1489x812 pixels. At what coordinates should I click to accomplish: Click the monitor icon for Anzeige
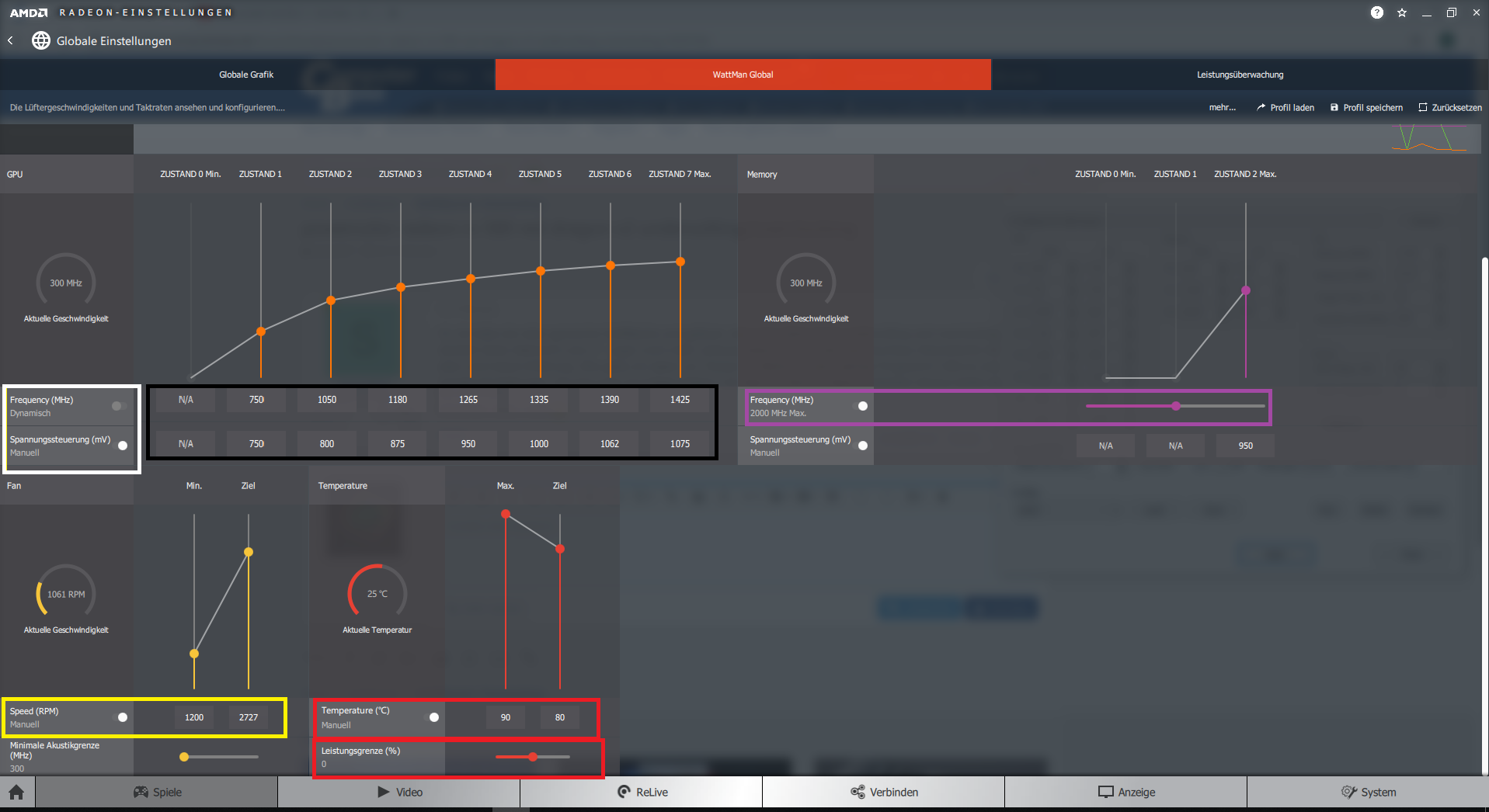[1105, 792]
